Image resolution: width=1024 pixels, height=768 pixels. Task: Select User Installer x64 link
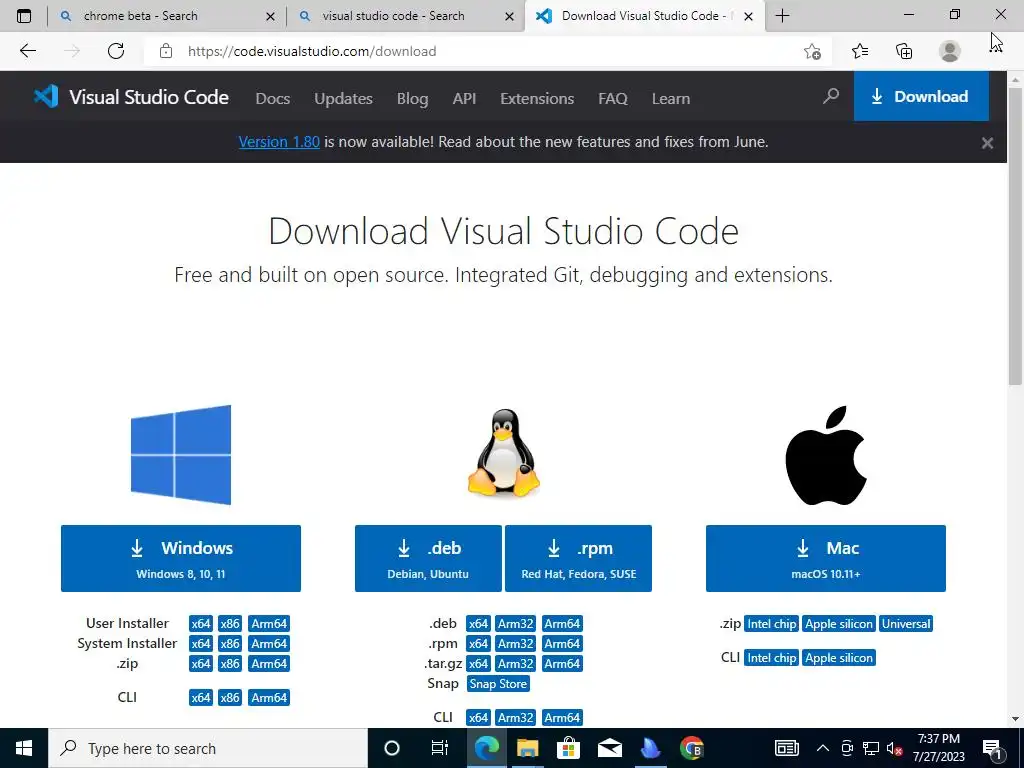(201, 624)
